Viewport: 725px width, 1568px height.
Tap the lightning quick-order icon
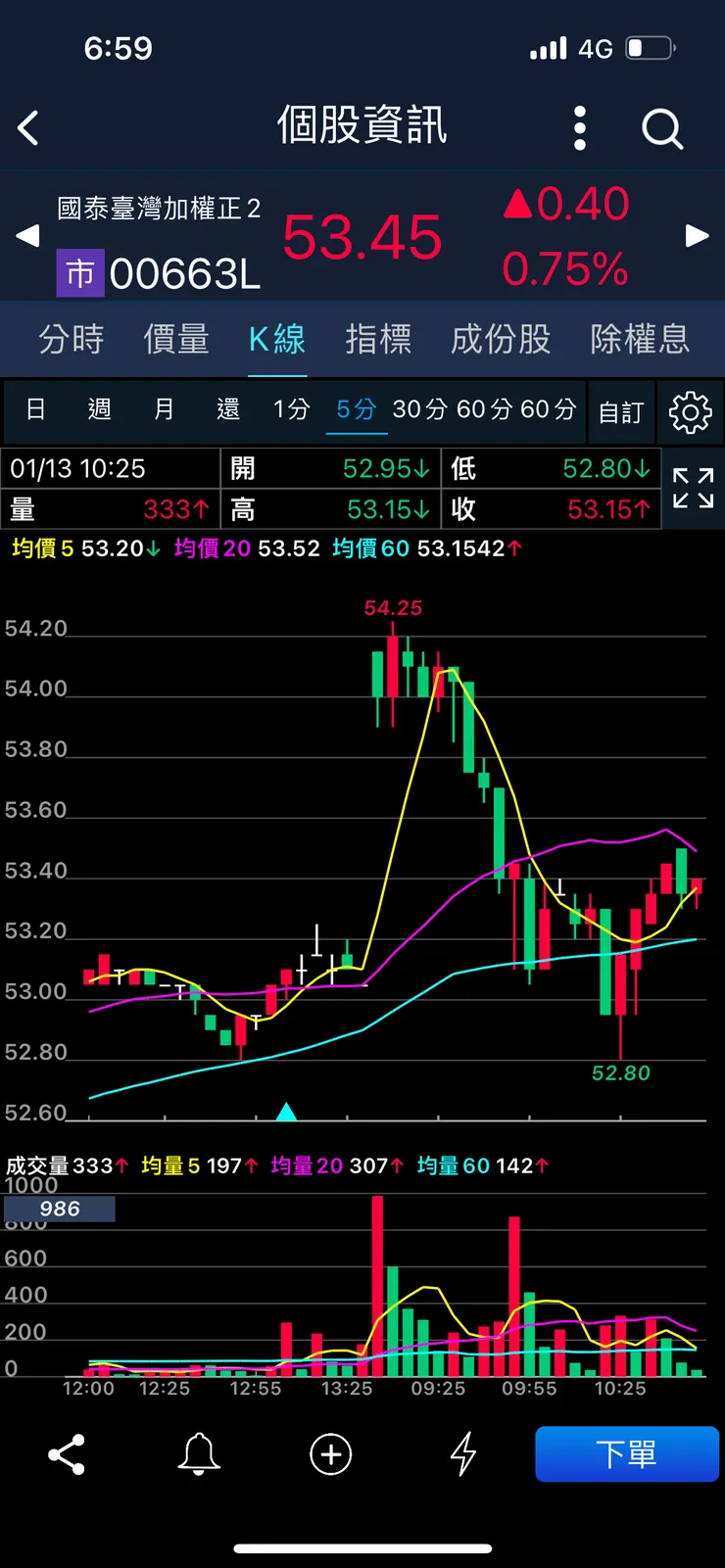pyautogui.click(x=462, y=1454)
